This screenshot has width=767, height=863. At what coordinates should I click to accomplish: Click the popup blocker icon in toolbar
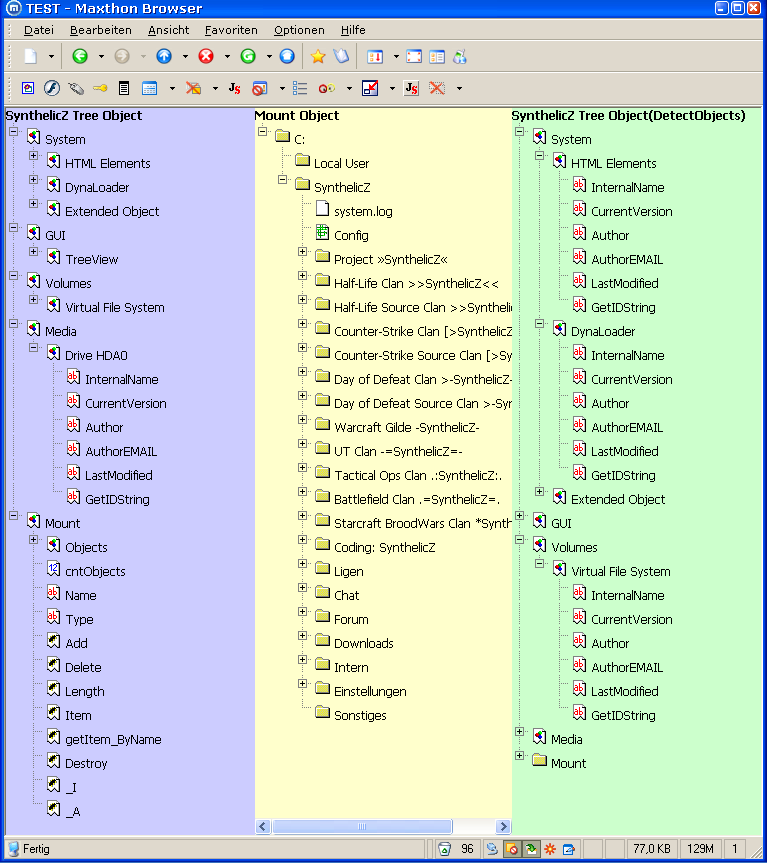click(x=259, y=88)
